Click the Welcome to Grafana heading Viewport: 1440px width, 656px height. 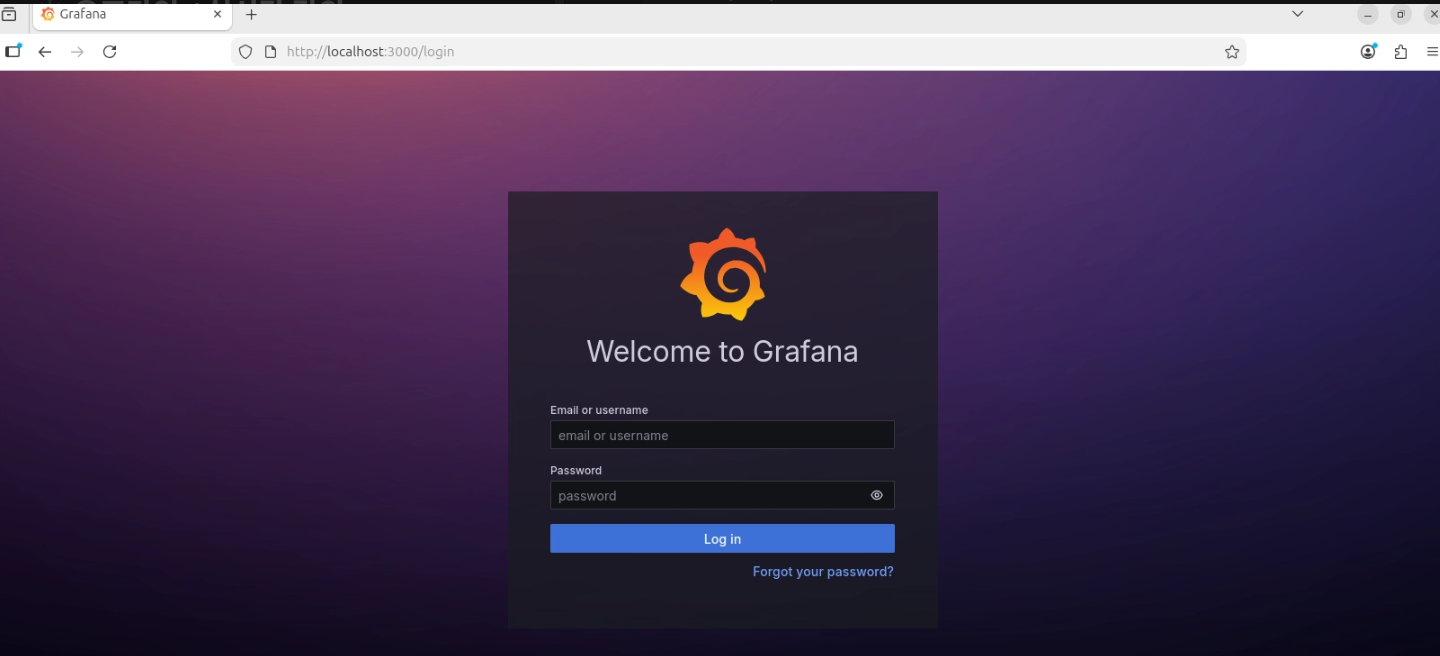point(722,351)
